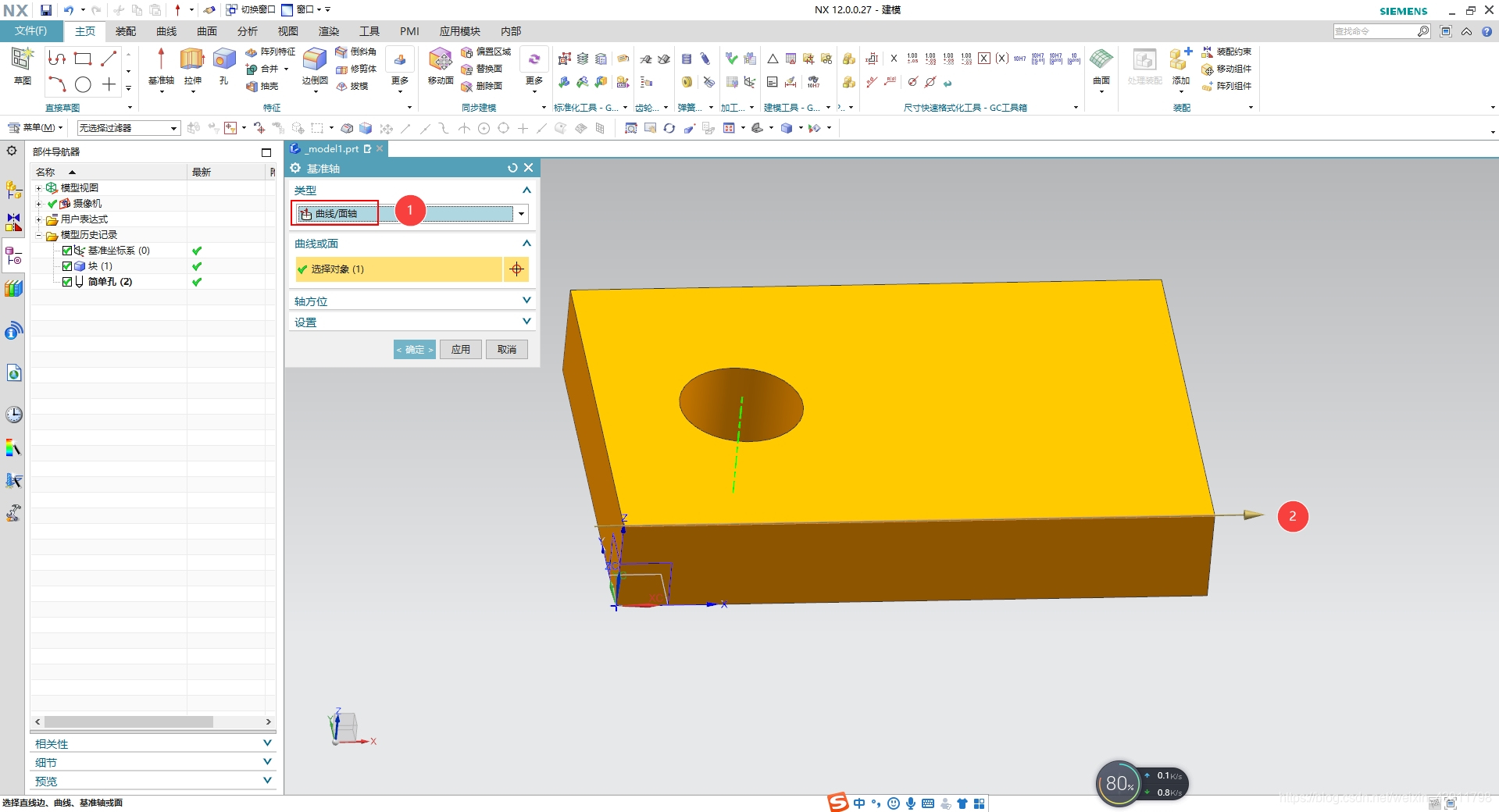Switch to the PMI ribbon tab
The width and height of the screenshot is (1499, 812).
coord(409,31)
